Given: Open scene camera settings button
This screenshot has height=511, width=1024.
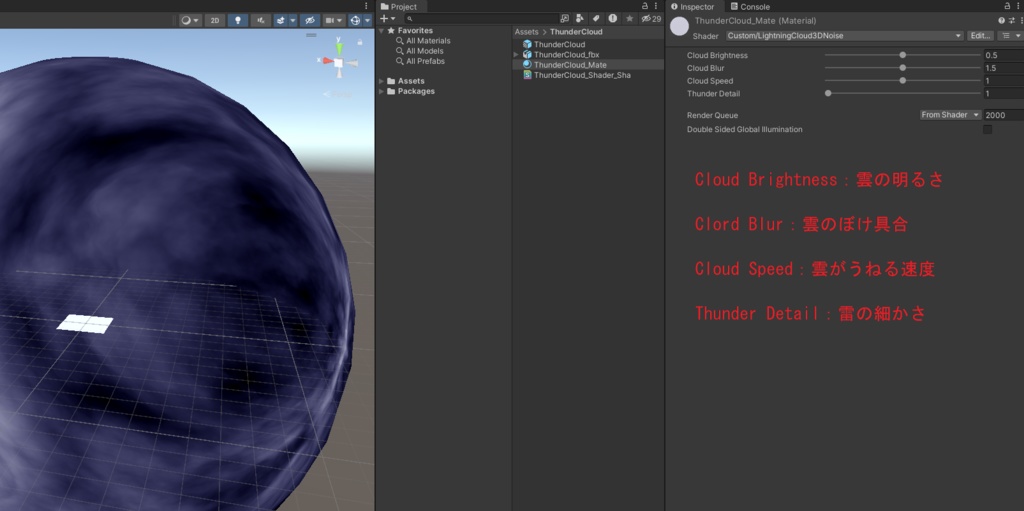Looking at the screenshot, I should 334,20.
